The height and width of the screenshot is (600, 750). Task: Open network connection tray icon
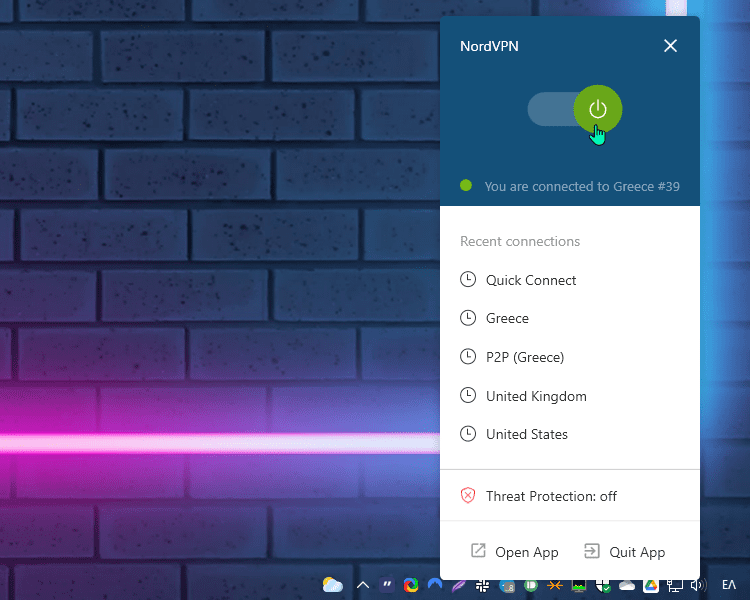675,585
